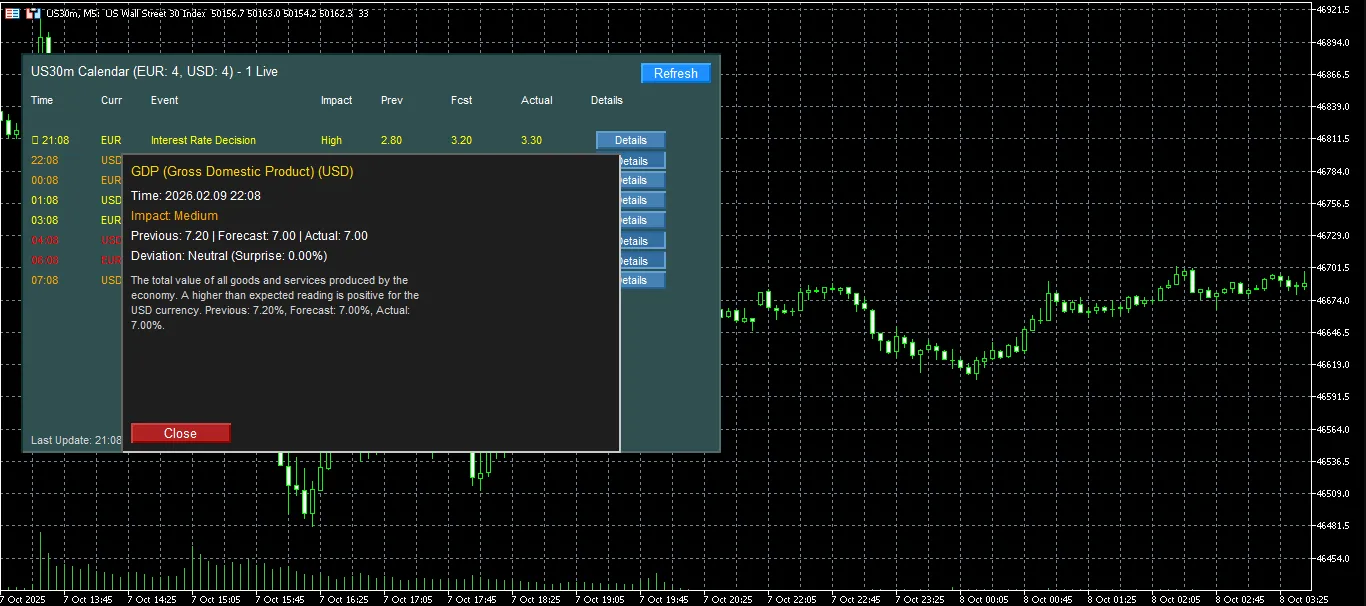This screenshot has height=606, width=1366.
Task: Open Details for the 00:08 row
Action: [x=642, y=181]
